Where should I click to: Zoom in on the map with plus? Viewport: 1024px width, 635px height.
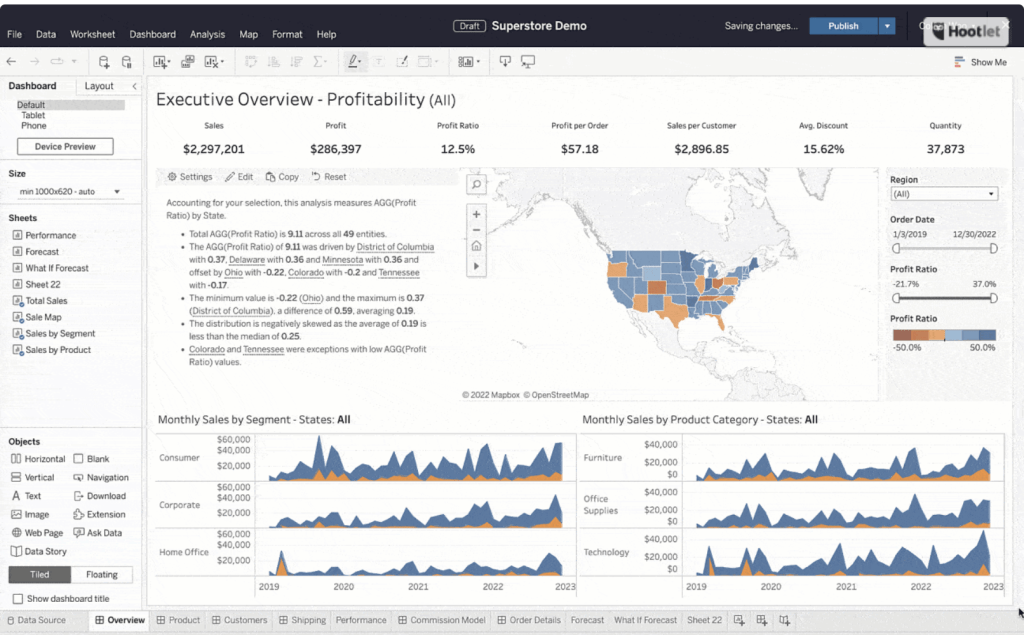coord(476,214)
